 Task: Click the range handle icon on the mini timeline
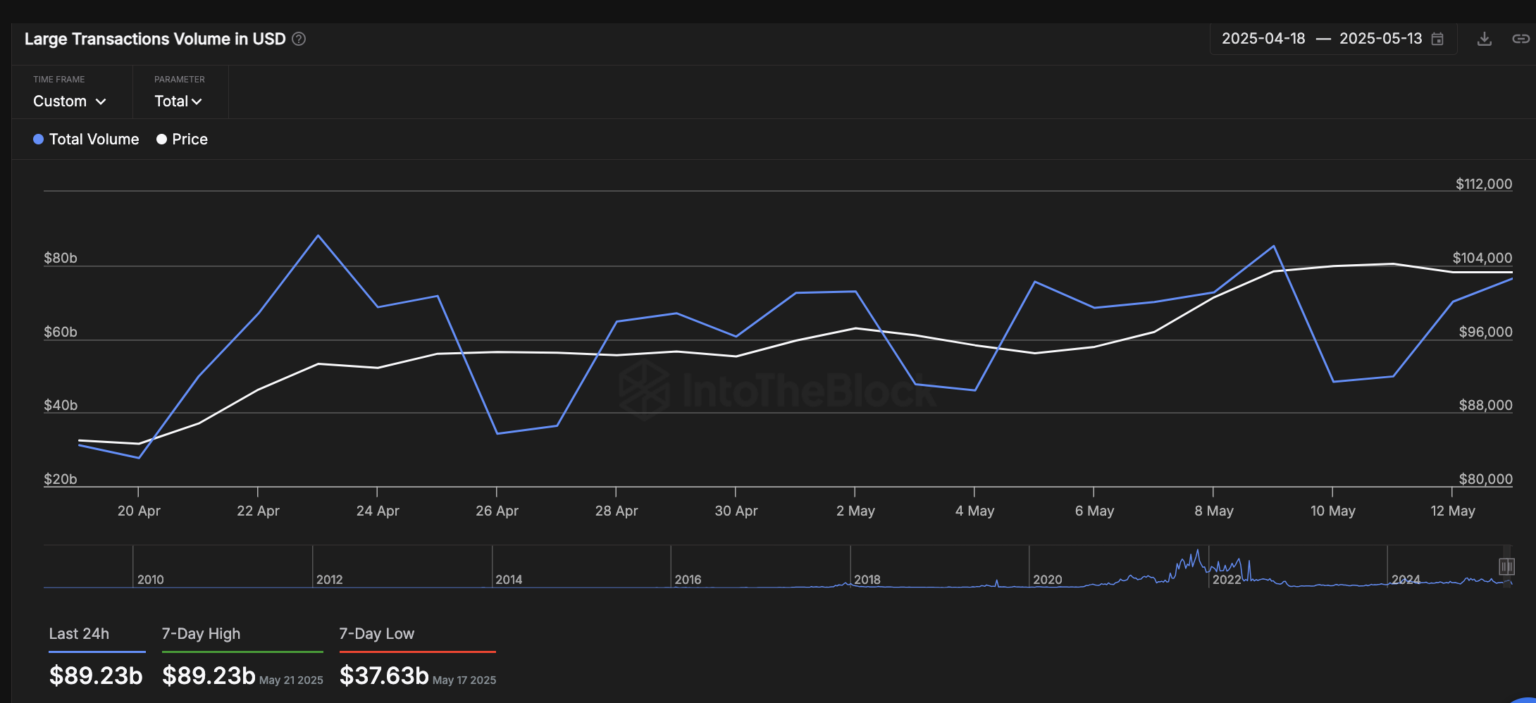tap(1508, 567)
